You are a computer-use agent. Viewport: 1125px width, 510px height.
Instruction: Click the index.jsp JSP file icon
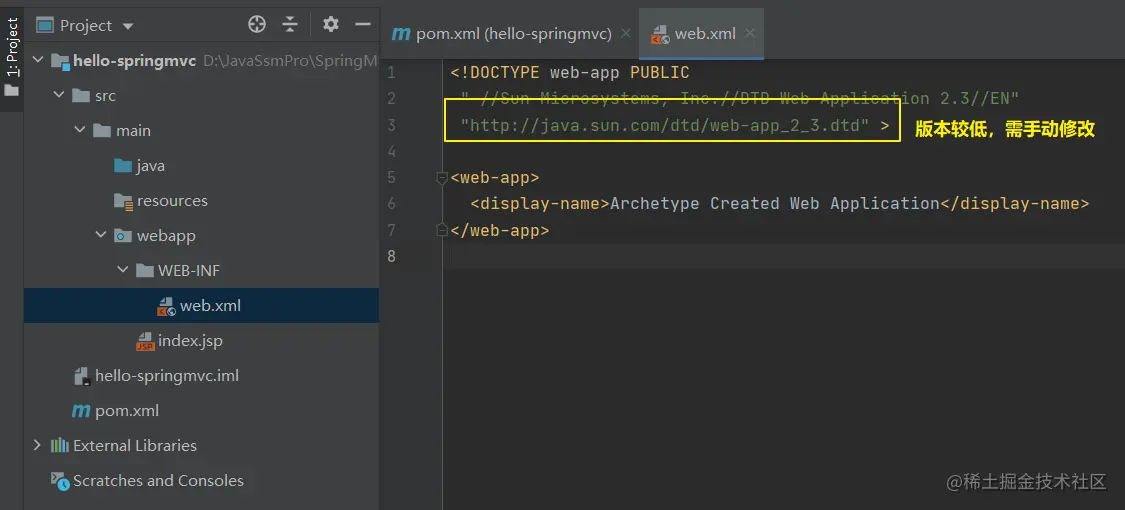coord(145,341)
